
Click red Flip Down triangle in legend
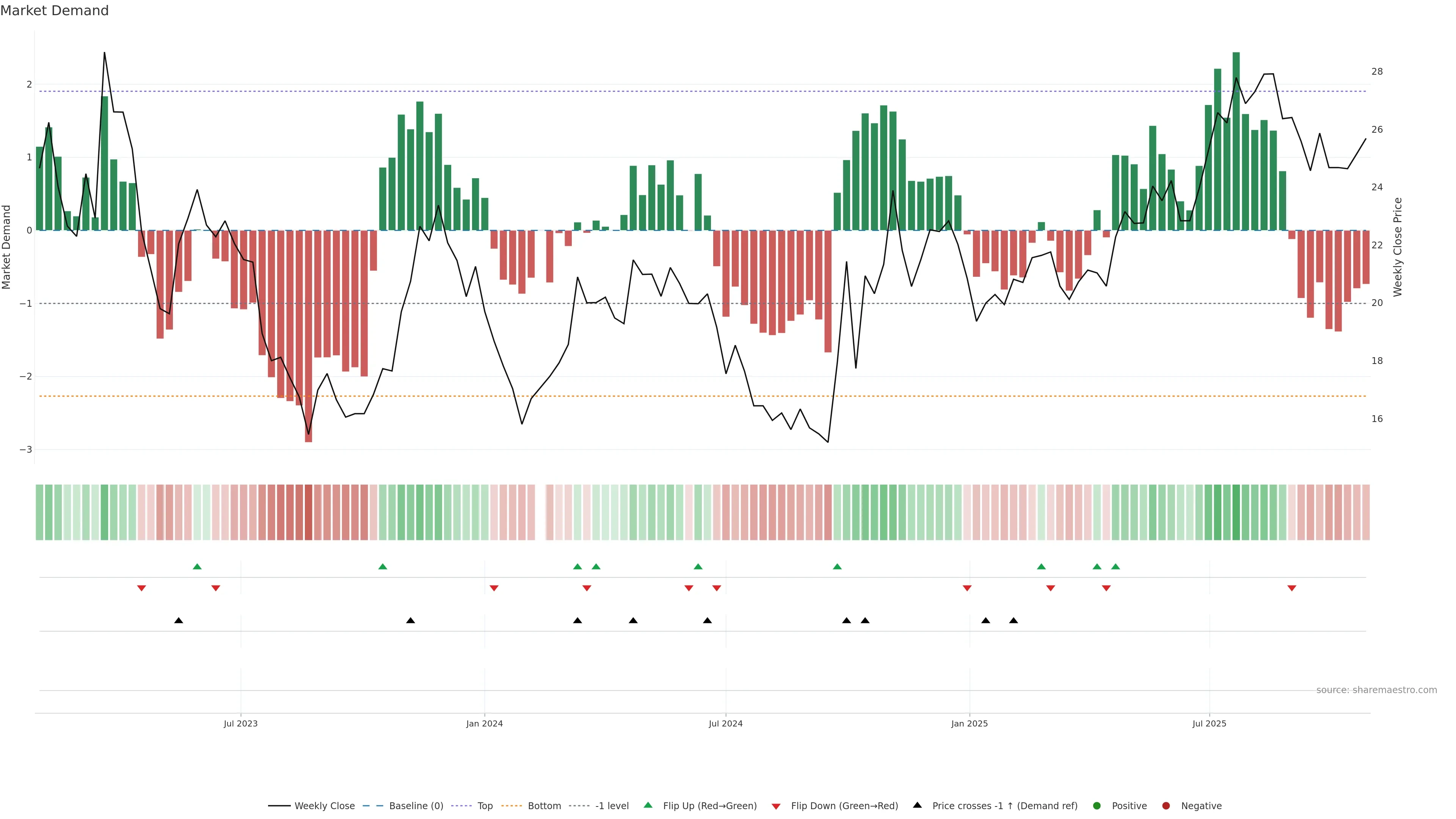click(x=776, y=806)
